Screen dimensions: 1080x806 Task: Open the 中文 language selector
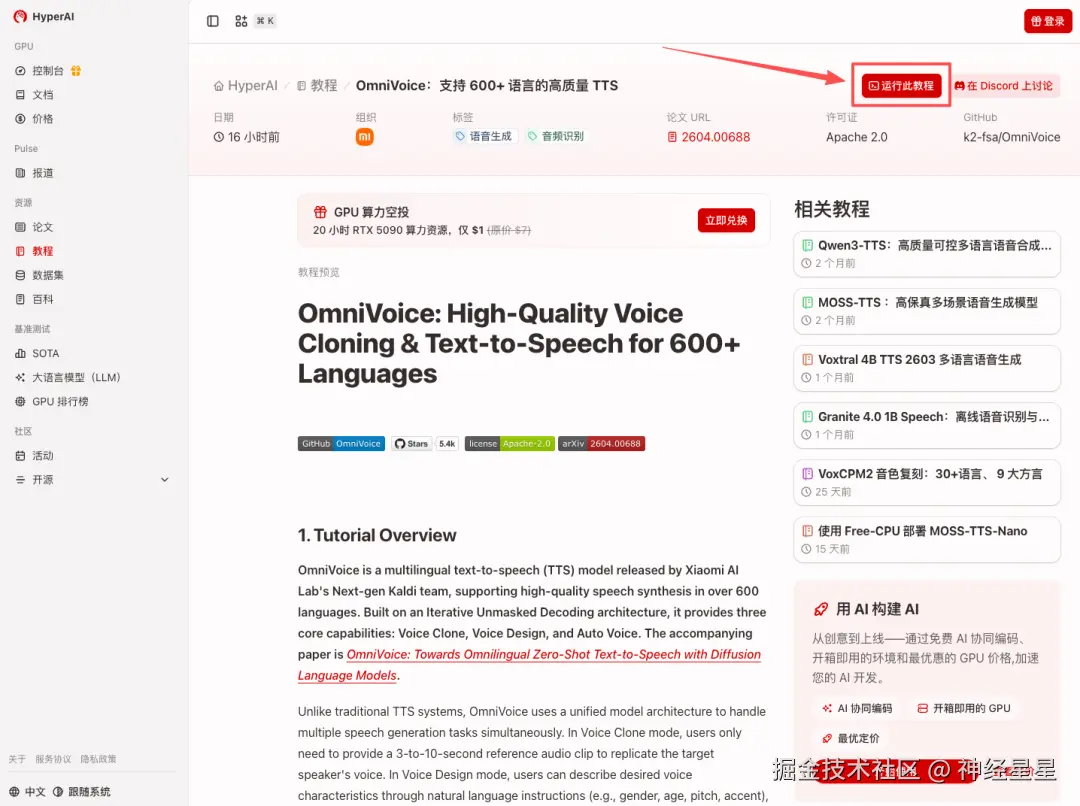pyautogui.click(x=28, y=792)
